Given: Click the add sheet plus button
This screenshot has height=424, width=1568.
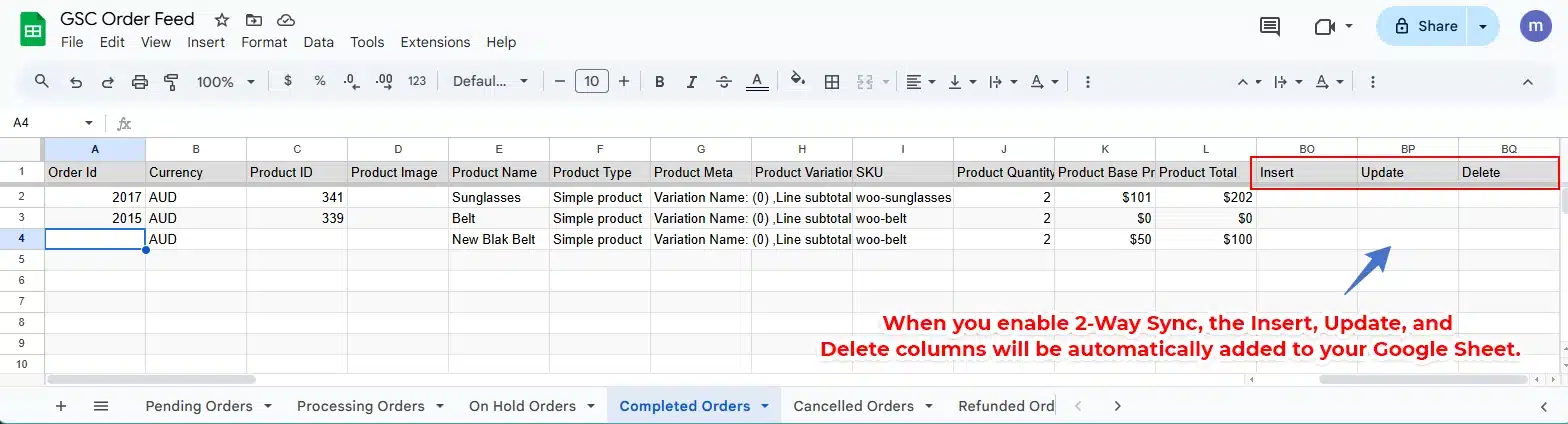Looking at the screenshot, I should point(61,406).
